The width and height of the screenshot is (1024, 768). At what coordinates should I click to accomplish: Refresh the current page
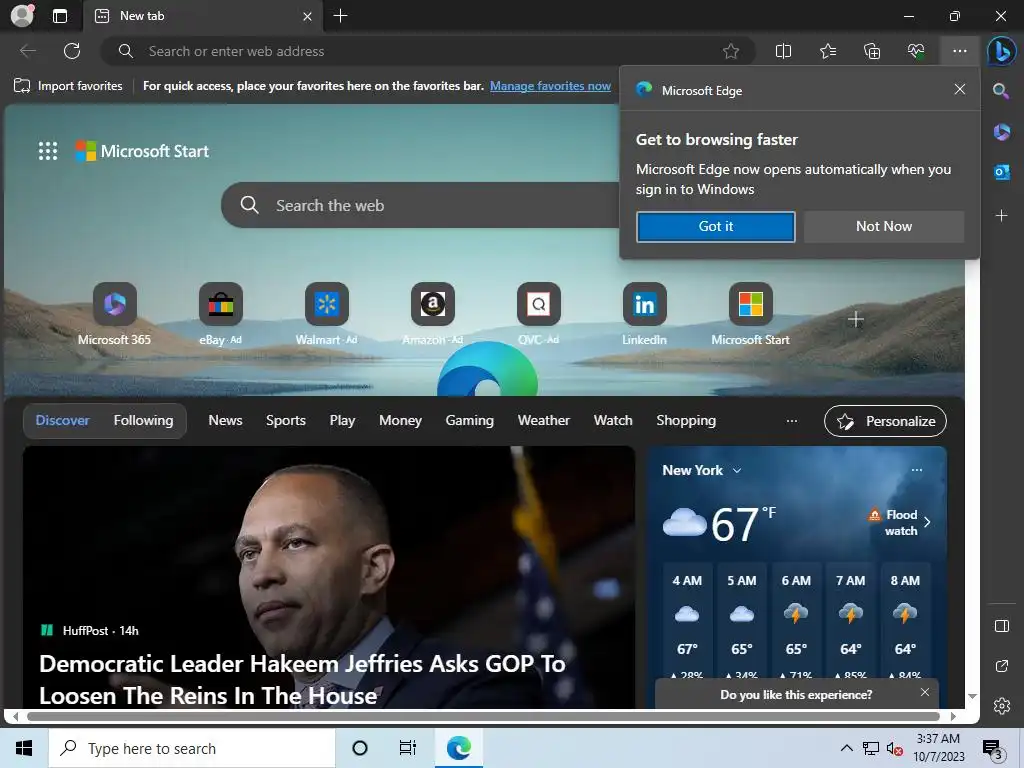click(x=72, y=51)
